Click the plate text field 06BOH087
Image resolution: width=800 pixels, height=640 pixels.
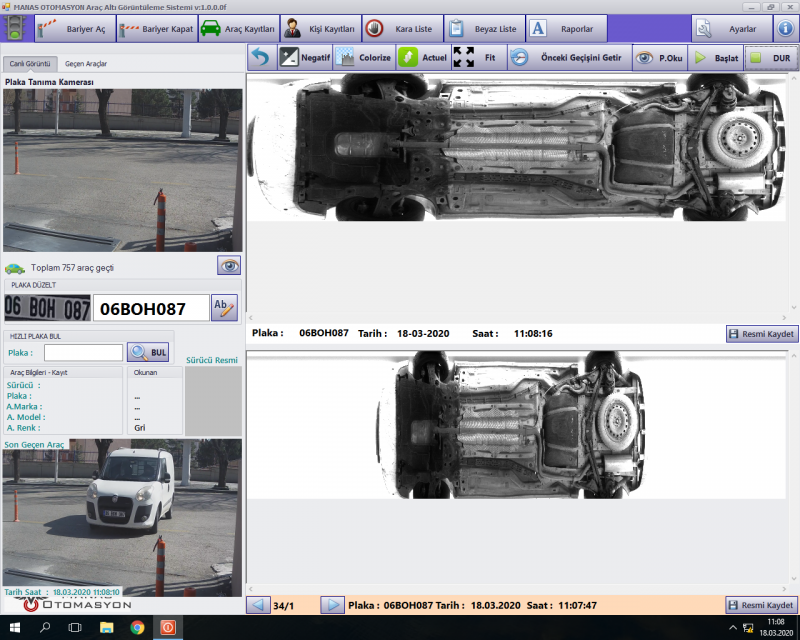pyautogui.click(x=151, y=308)
